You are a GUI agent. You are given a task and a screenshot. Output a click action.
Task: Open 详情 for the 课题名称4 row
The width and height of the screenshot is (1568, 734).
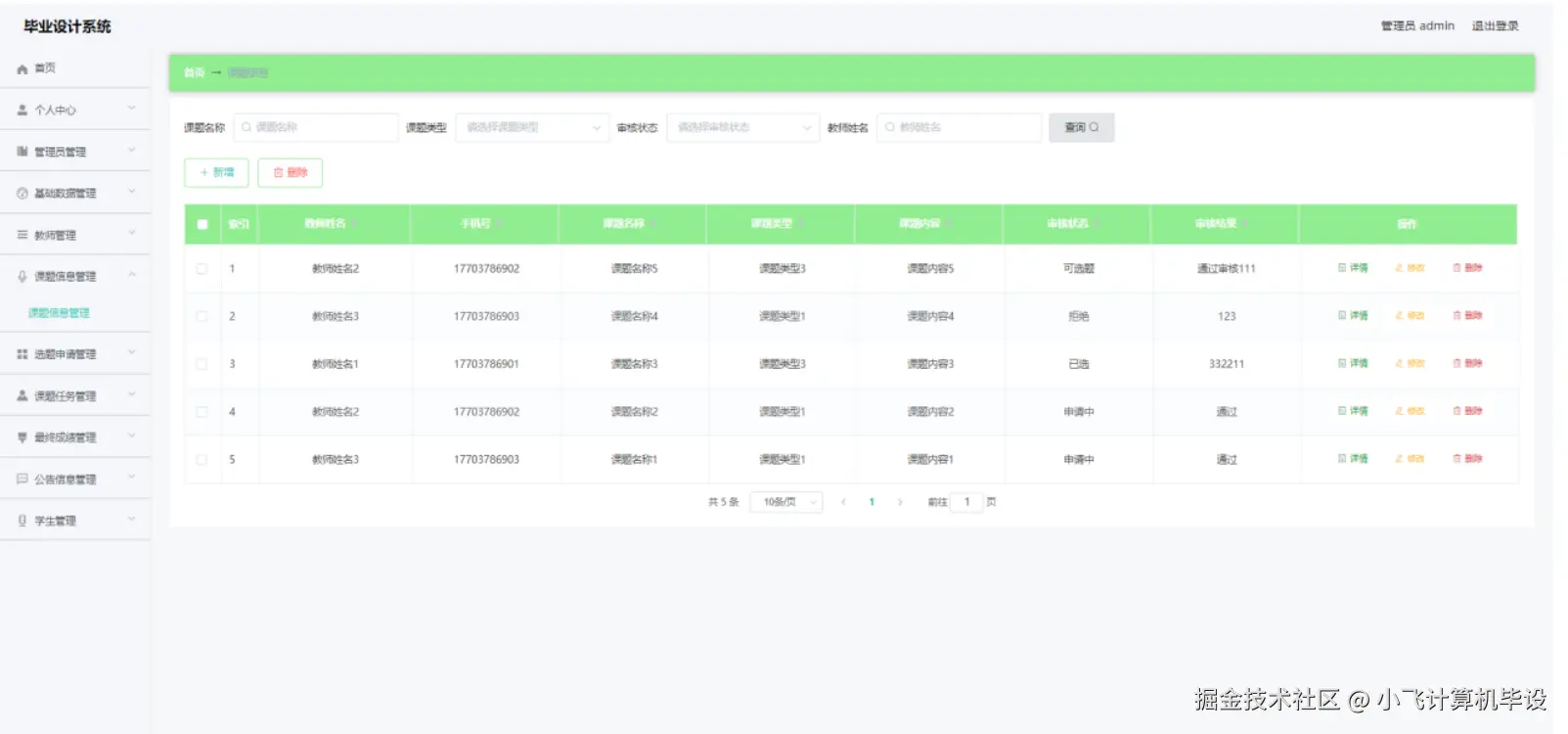tap(1354, 316)
